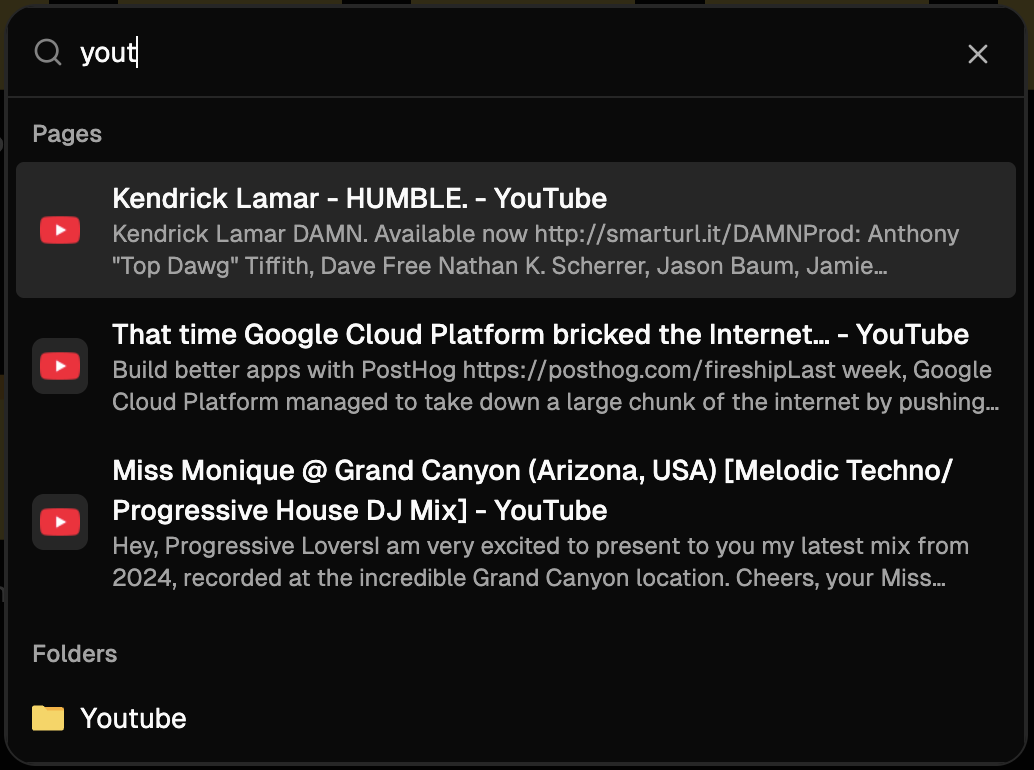Clear the search with the X icon

[977, 54]
